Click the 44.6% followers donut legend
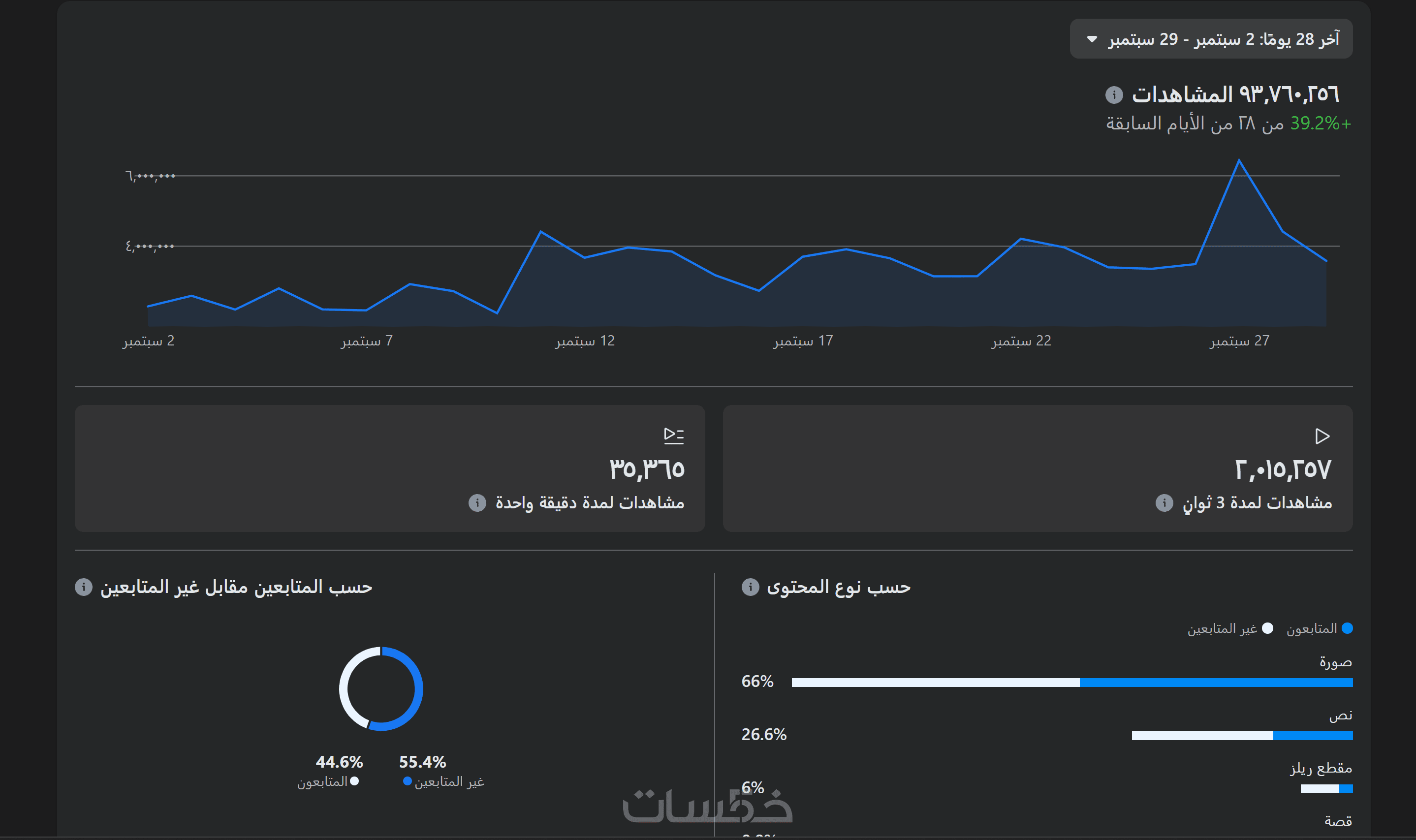 (x=339, y=762)
